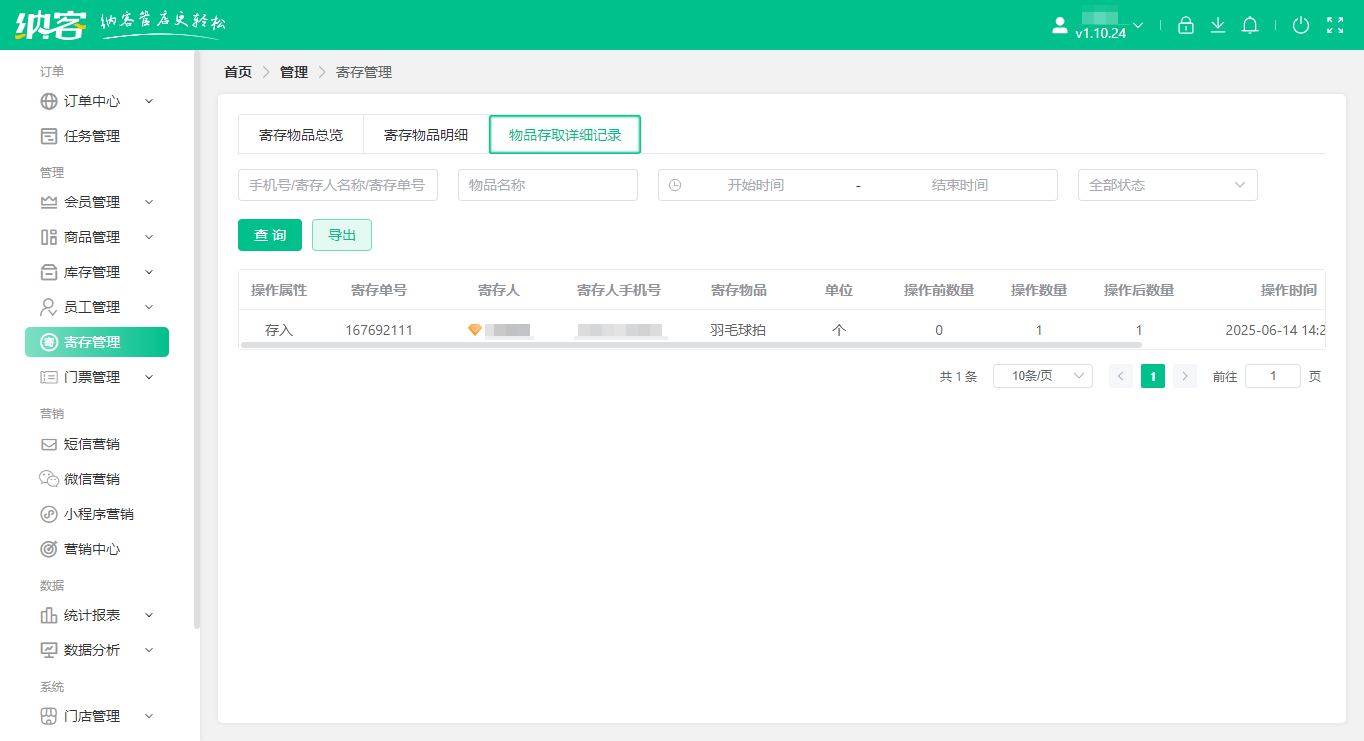Click the download icon in the top bar
This screenshot has width=1364, height=741.
point(1217,25)
